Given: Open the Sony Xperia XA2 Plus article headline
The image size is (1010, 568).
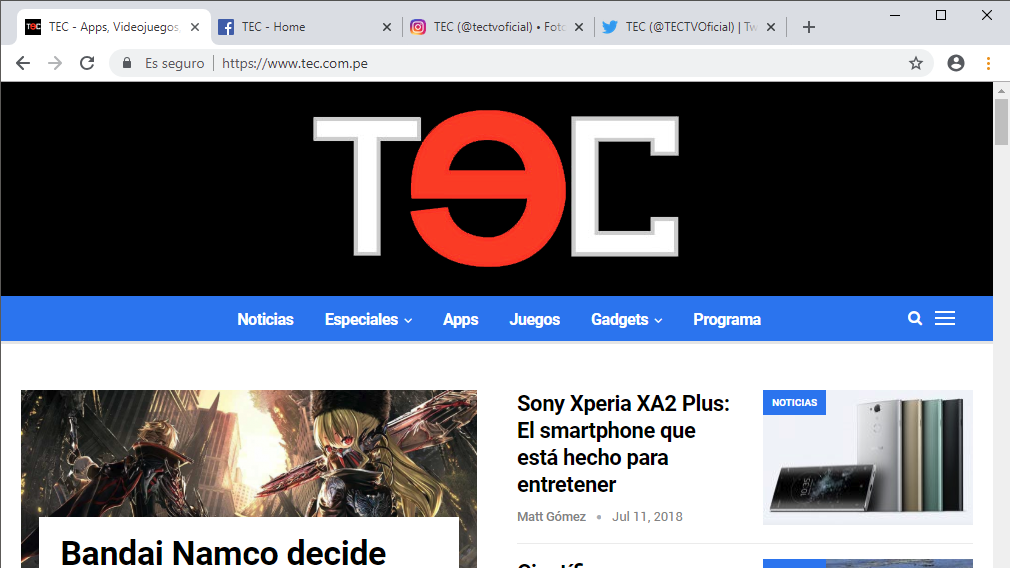Looking at the screenshot, I should point(623,444).
